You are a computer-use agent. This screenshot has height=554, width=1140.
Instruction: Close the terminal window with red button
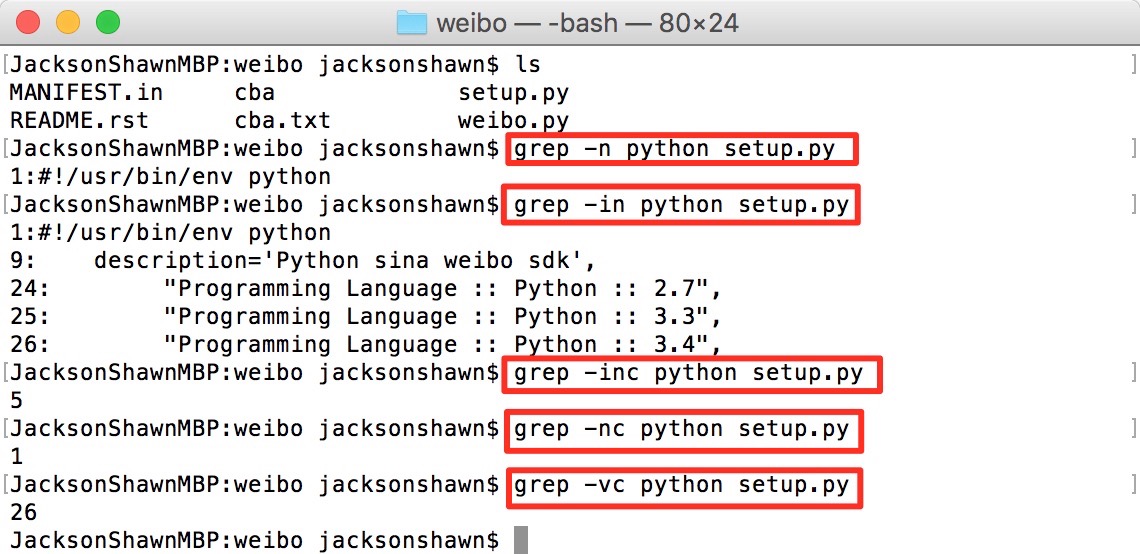click(28, 23)
